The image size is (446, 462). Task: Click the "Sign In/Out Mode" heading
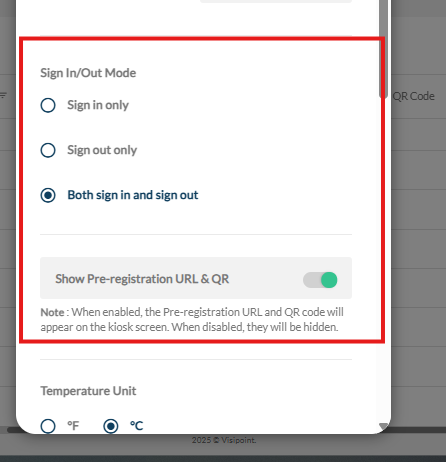point(88,73)
